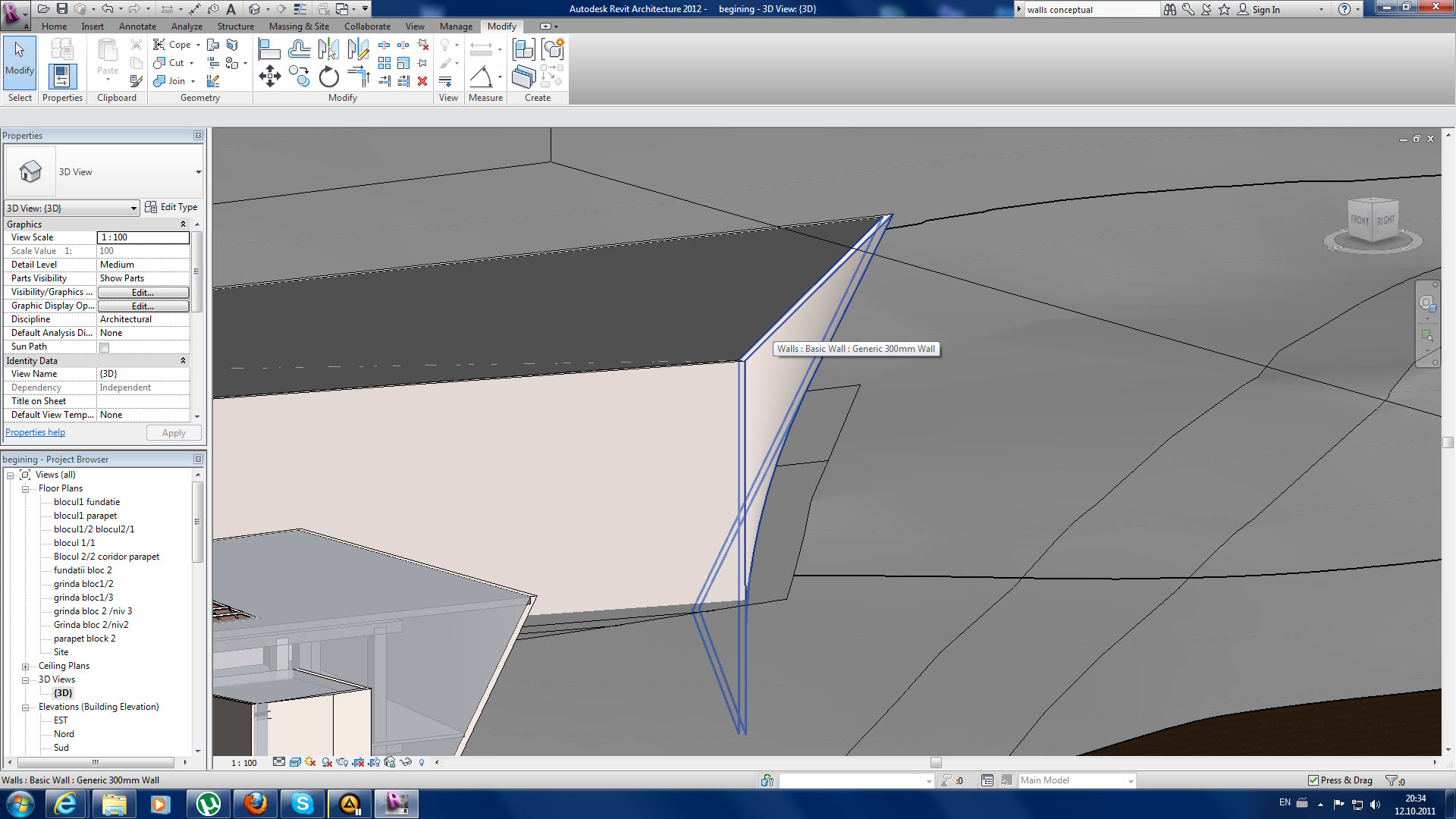Toggle the Sun Path checkbox
This screenshot has height=819, width=1456.
coord(105,347)
